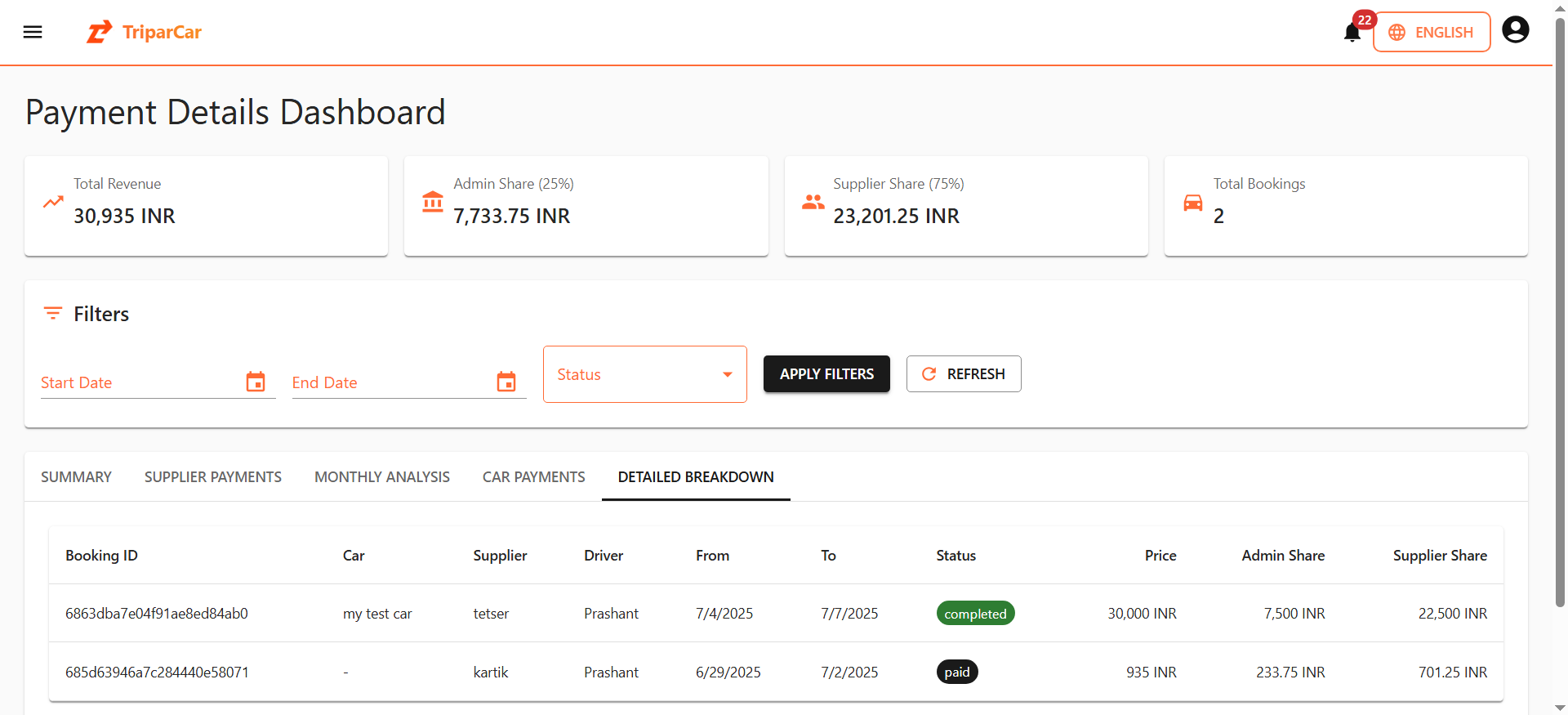Click the Driver column header

pyautogui.click(x=604, y=556)
